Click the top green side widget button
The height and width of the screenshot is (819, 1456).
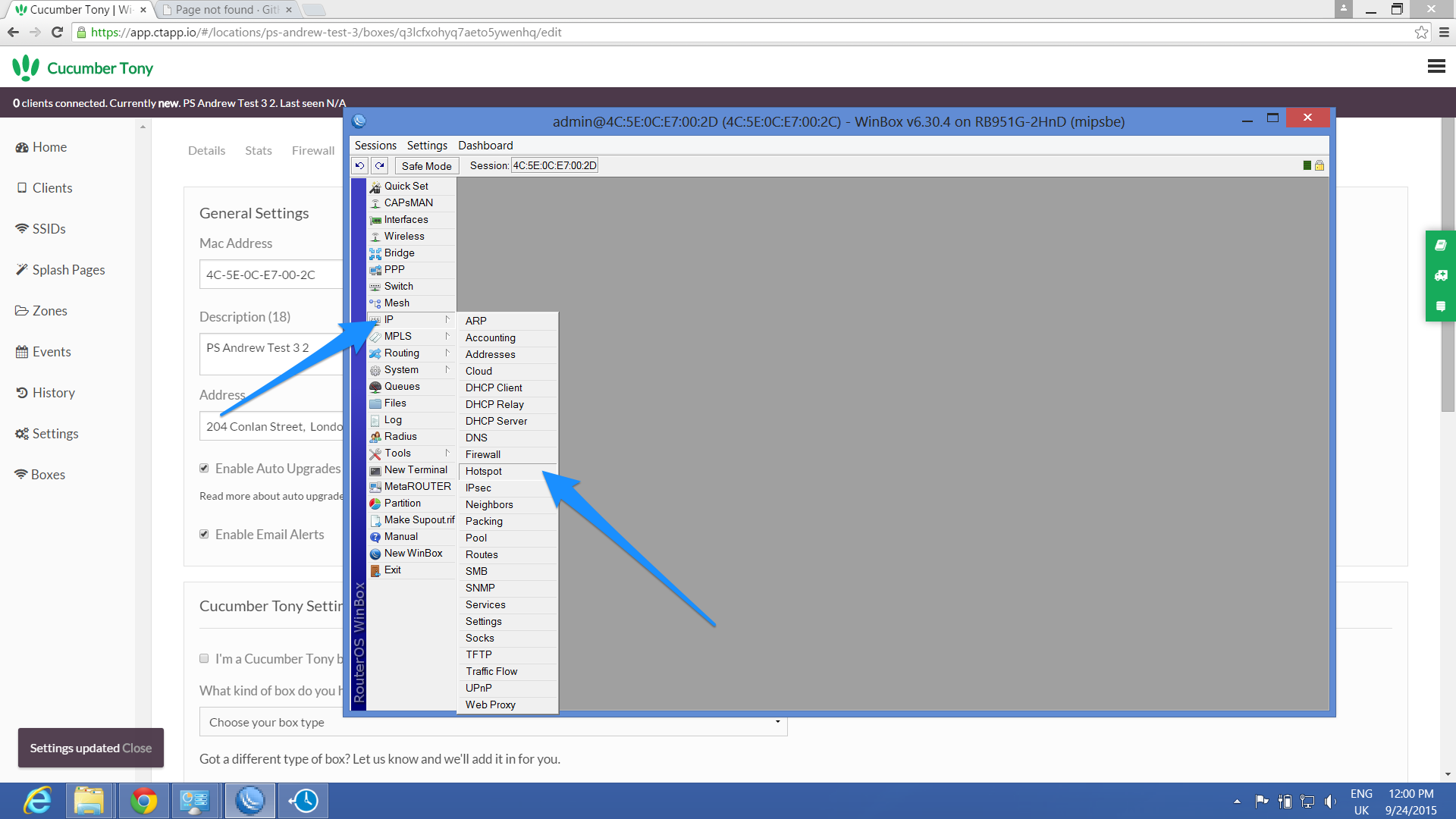pyautogui.click(x=1441, y=245)
